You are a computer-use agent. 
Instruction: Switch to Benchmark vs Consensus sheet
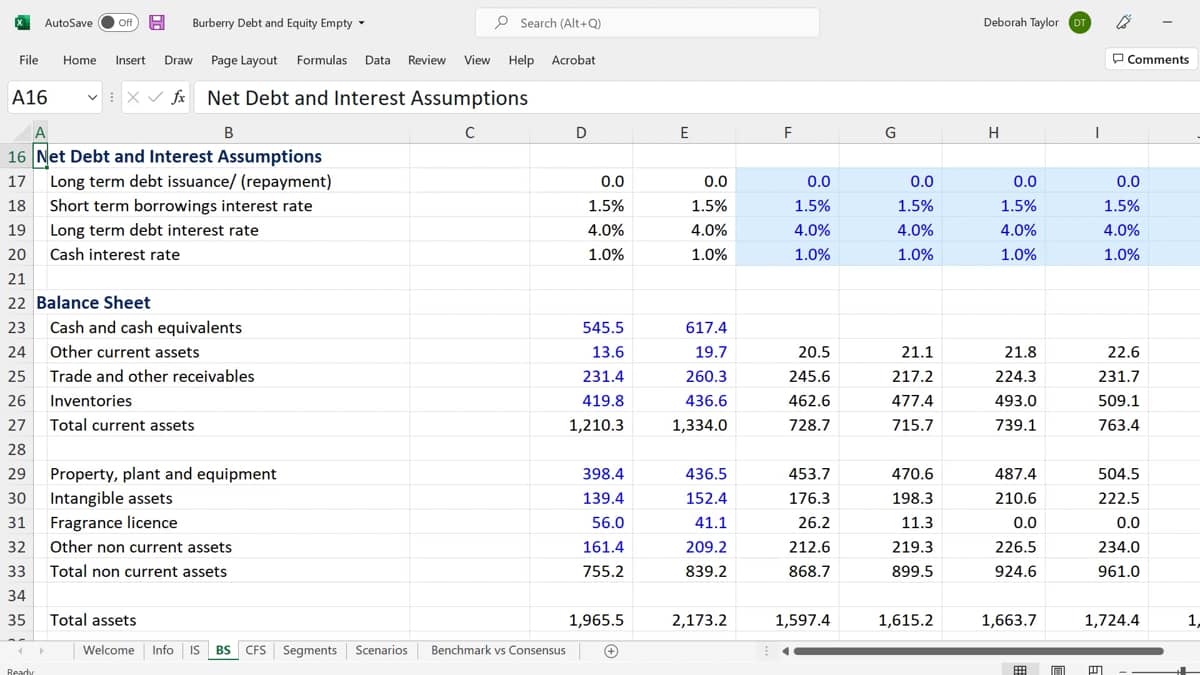[498, 650]
